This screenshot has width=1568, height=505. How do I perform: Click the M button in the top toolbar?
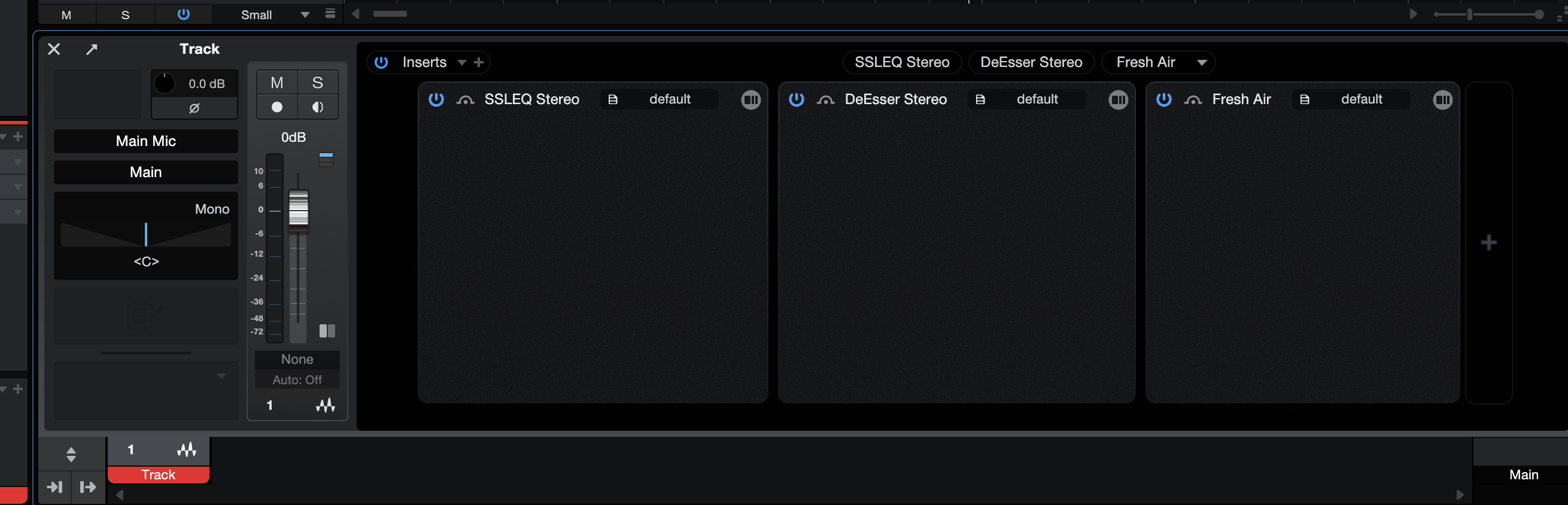[66, 14]
